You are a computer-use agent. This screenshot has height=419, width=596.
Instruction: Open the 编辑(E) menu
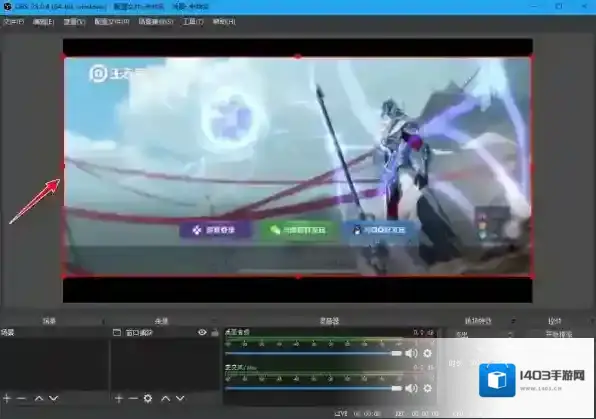(43, 22)
